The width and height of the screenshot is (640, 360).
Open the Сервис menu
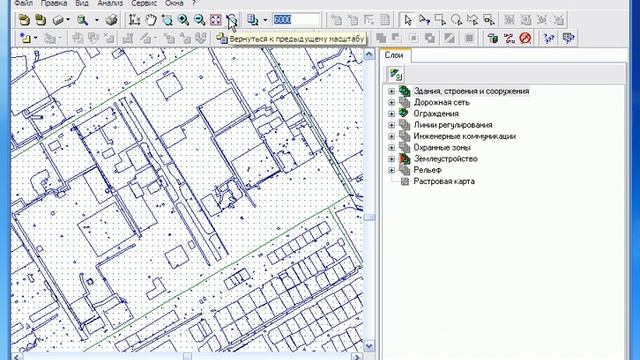click(x=144, y=3)
